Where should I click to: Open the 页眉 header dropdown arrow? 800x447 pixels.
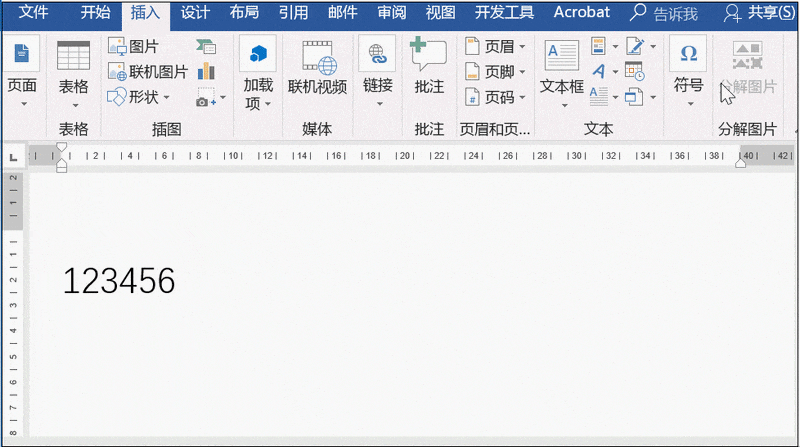coord(522,46)
